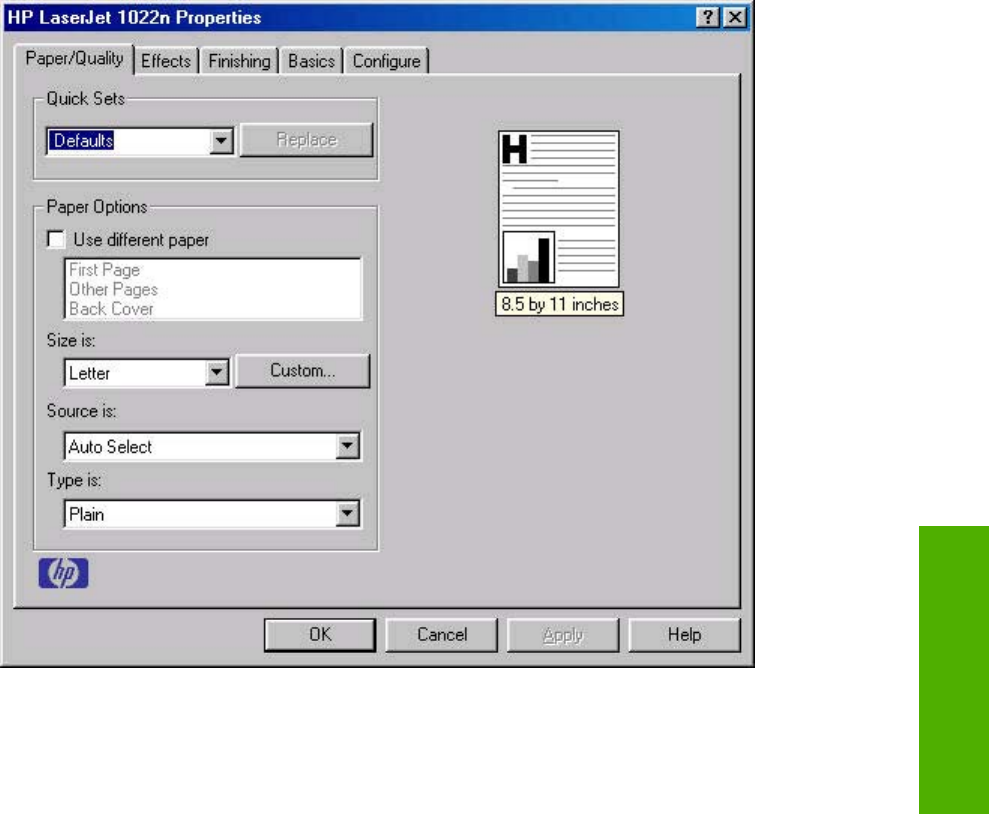
Task: Open the Effects tab
Action: [166, 61]
